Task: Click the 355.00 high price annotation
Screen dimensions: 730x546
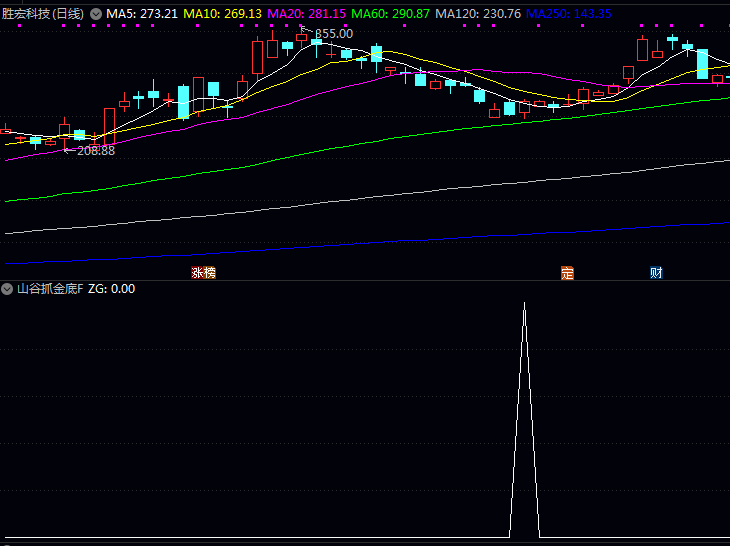Action: pyautogui.click(x=334, y=33)
